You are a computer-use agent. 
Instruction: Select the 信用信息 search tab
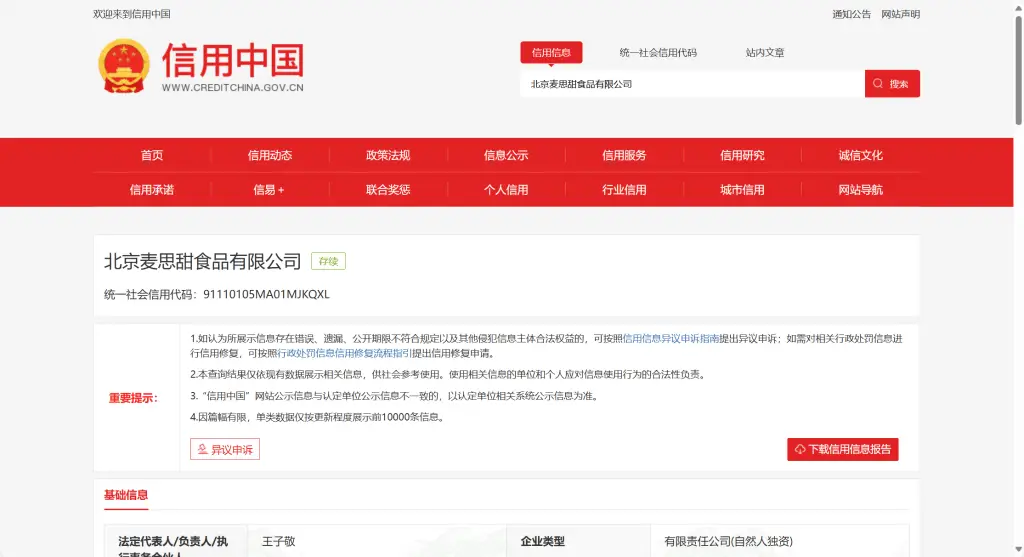(x=551, y=53)
